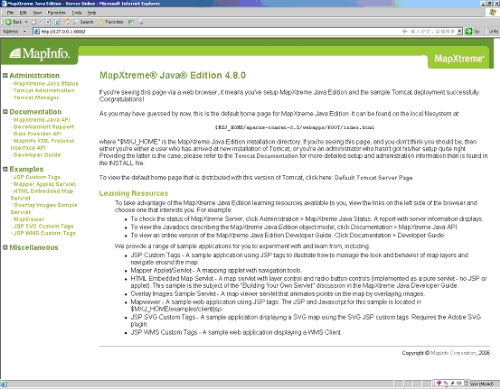Open MapViewer sidebar link
Image resolution: width=500 pixels, height=389 pixels.
click(x=29, y=219)
